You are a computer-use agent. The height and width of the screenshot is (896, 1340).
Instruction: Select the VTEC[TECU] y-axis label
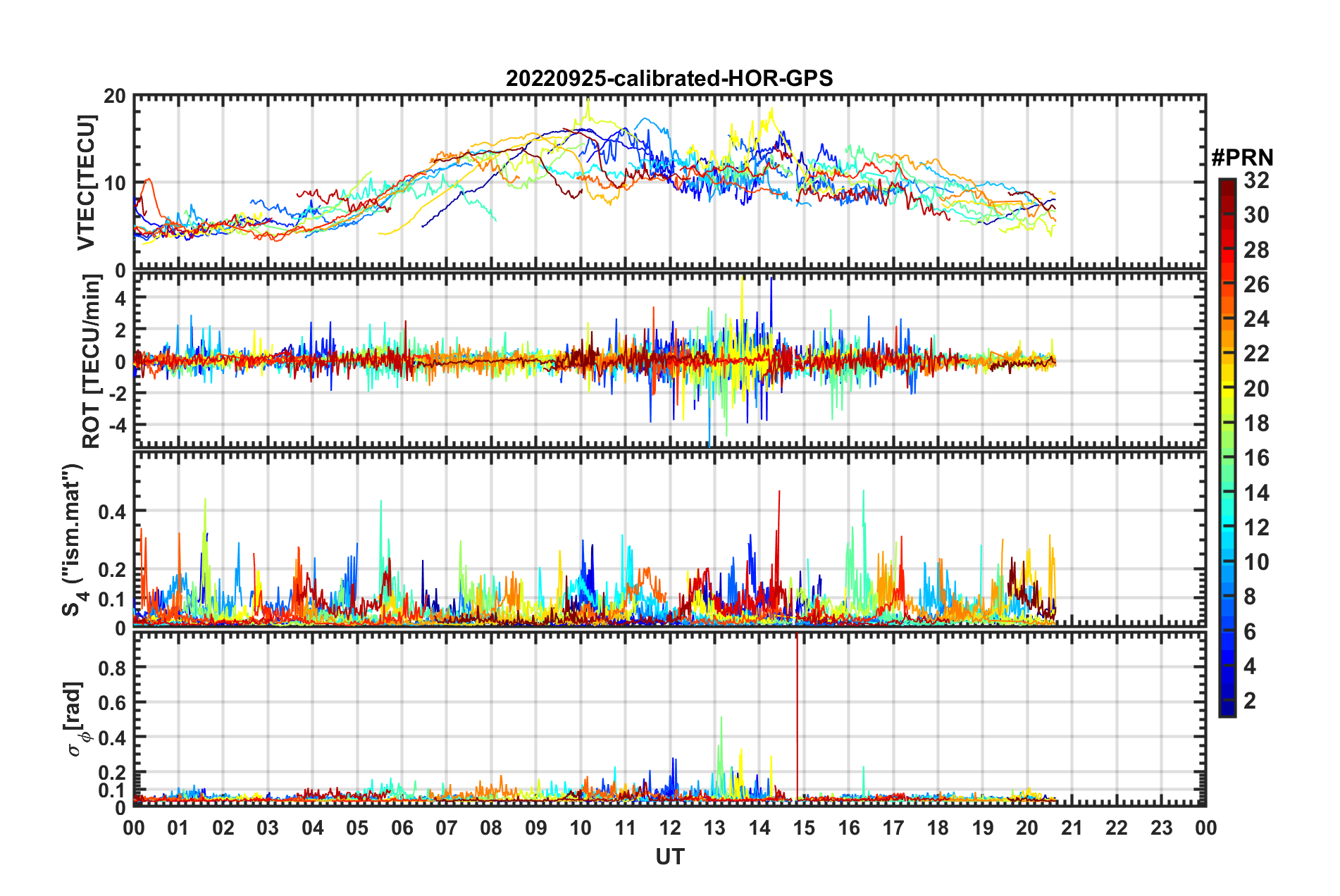(86, 183)
